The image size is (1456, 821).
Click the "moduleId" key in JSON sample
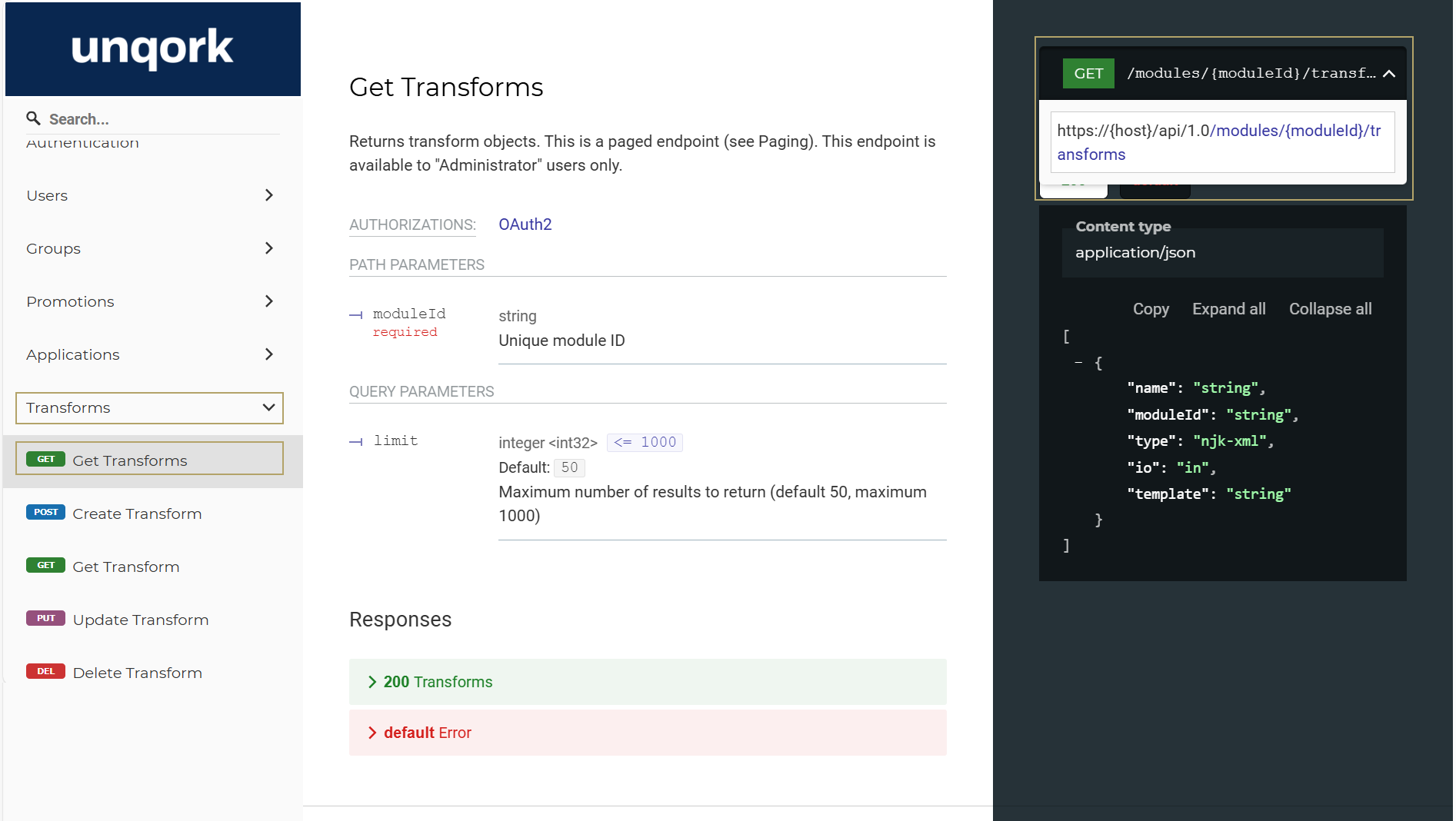[x=1168, y=415]
